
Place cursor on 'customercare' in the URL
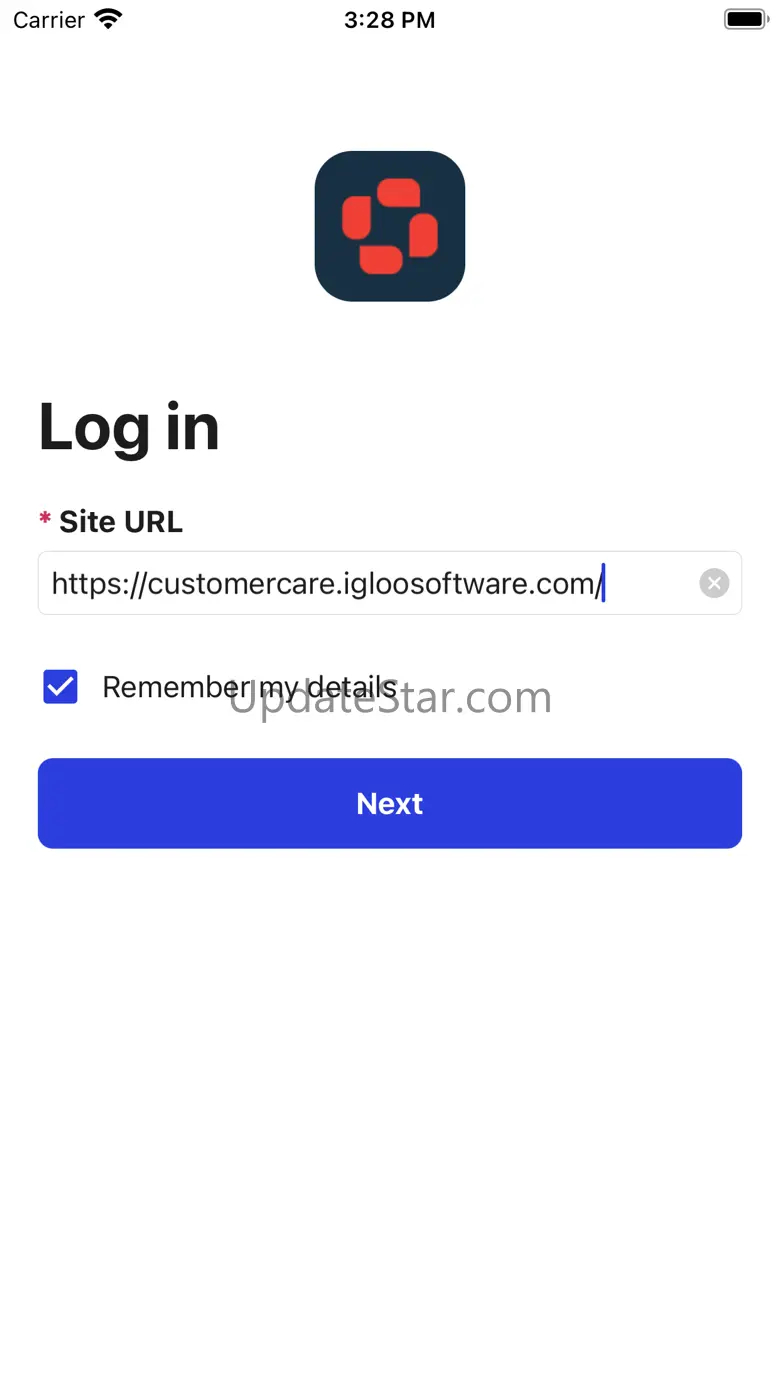(x=240, y=583)
